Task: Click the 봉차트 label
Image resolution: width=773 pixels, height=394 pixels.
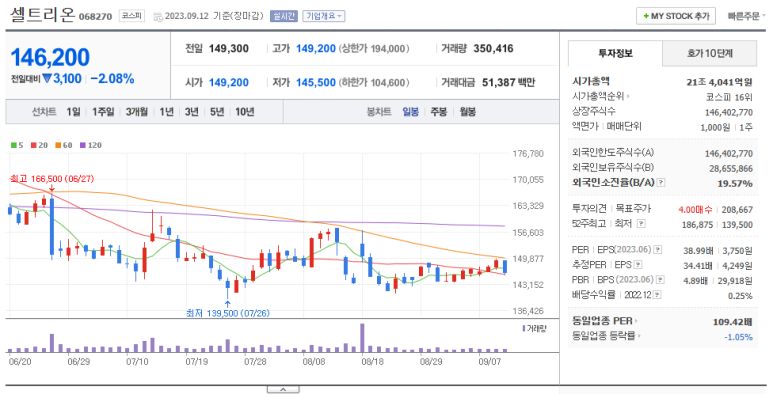Action: 379,112
